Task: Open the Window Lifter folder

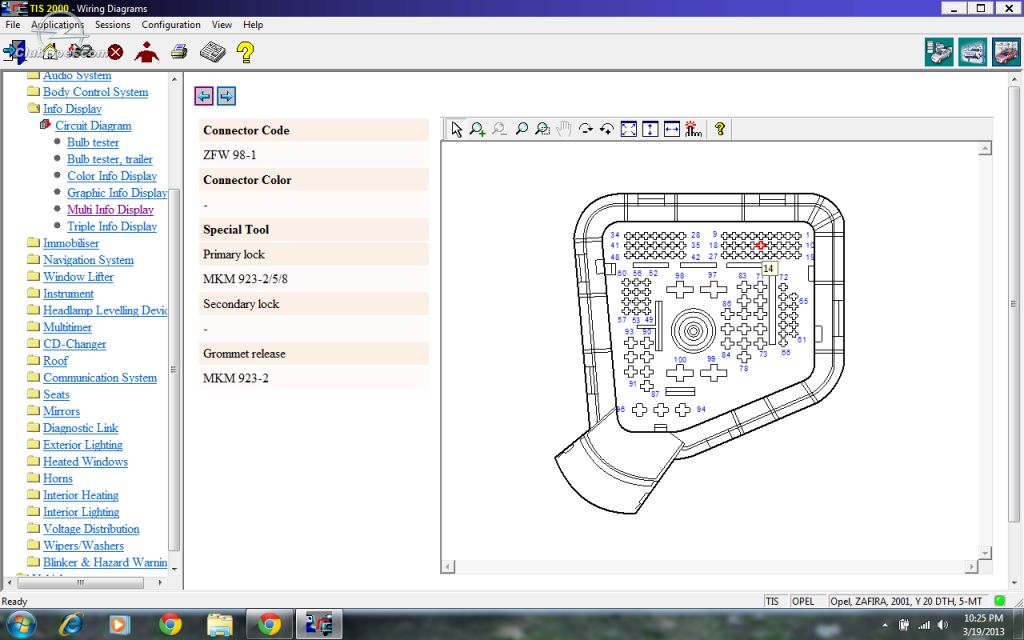Action: (x=78, y=277)
